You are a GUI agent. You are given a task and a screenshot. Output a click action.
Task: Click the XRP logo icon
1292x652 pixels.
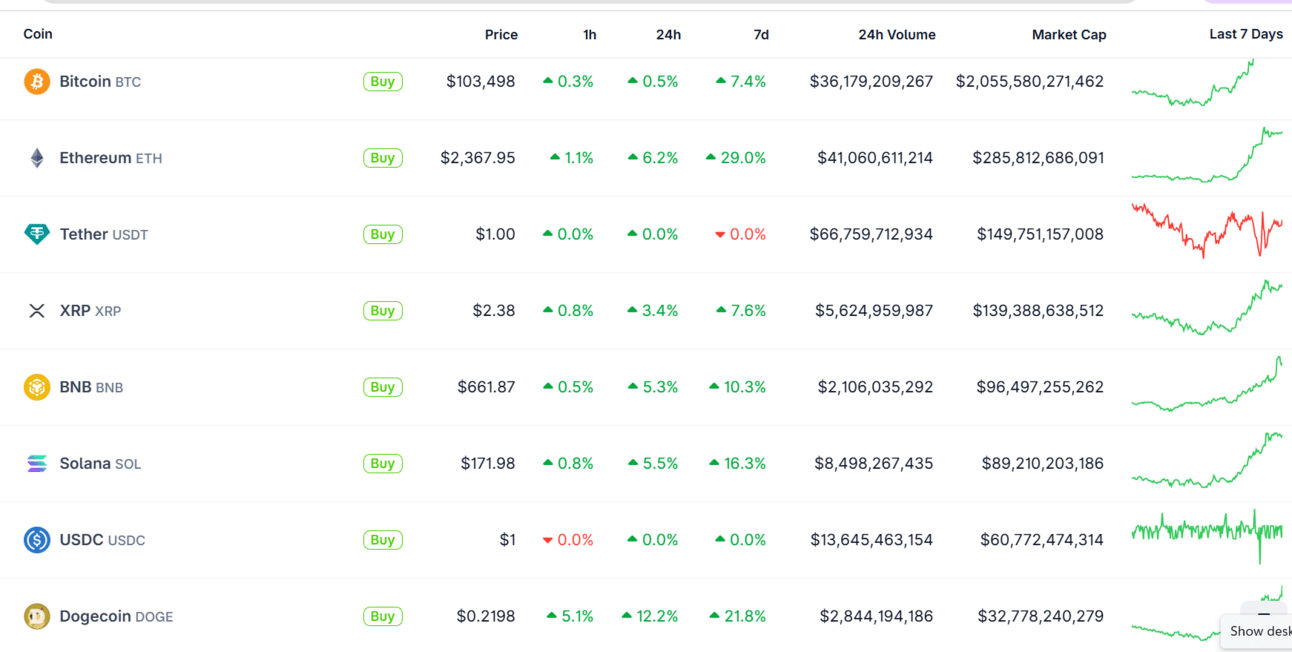point(37,311)
